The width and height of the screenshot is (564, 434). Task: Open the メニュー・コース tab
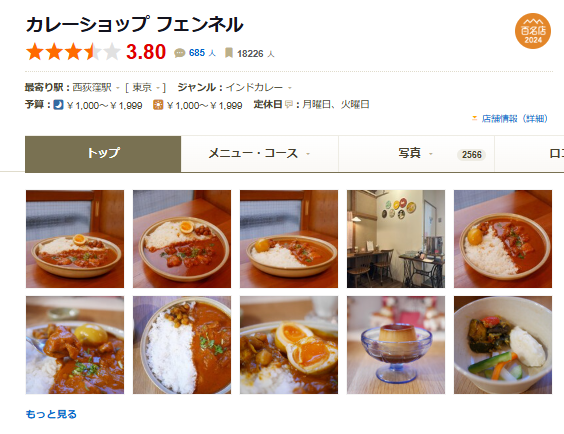click(x=259, y=154)
